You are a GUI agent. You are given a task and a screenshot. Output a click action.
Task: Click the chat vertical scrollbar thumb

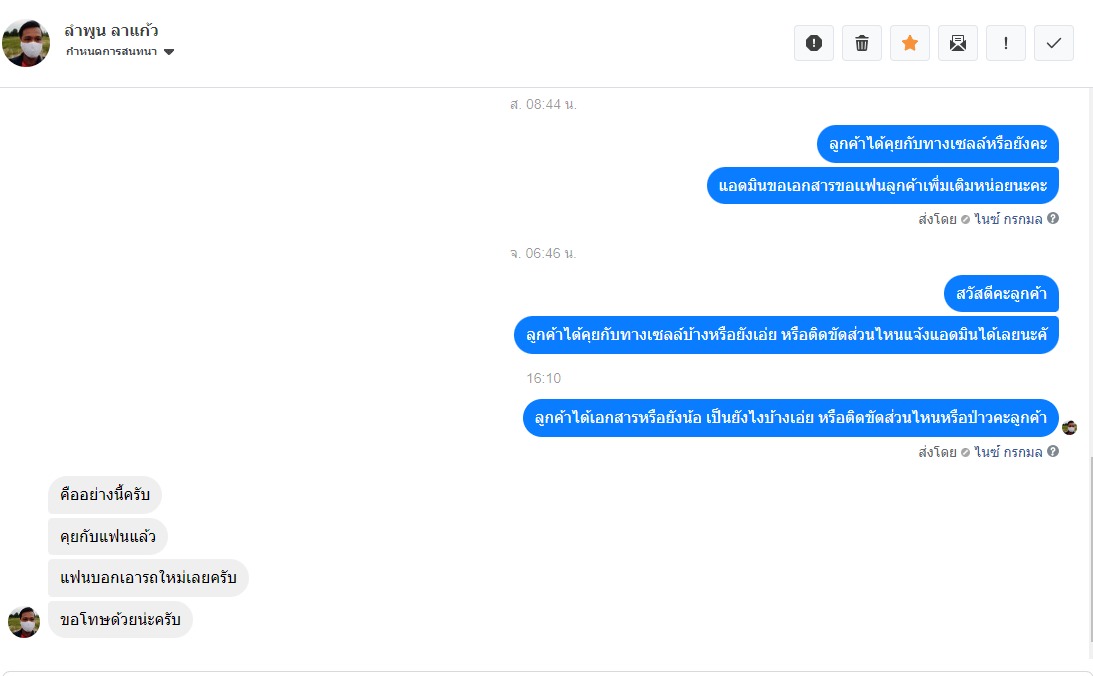coord(1090,548)
